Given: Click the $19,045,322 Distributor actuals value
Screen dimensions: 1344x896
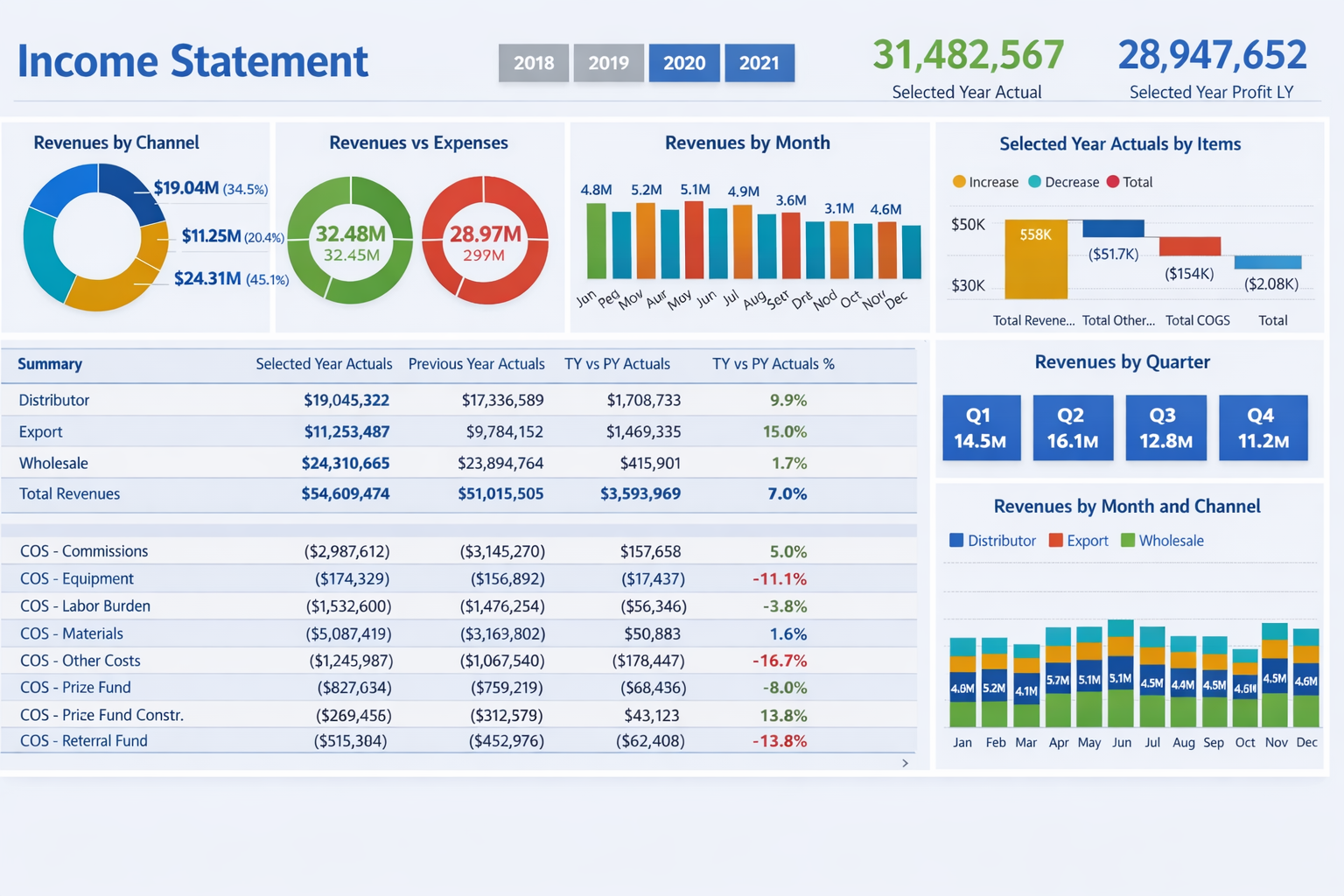Looking at the screenshot, I should pos(346,400).
